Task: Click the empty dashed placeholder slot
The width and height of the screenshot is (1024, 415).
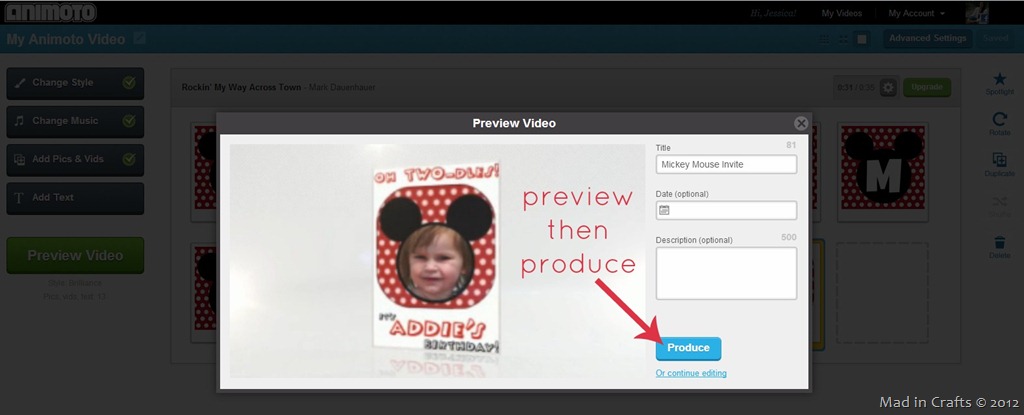Action: (x=882, y=292)
